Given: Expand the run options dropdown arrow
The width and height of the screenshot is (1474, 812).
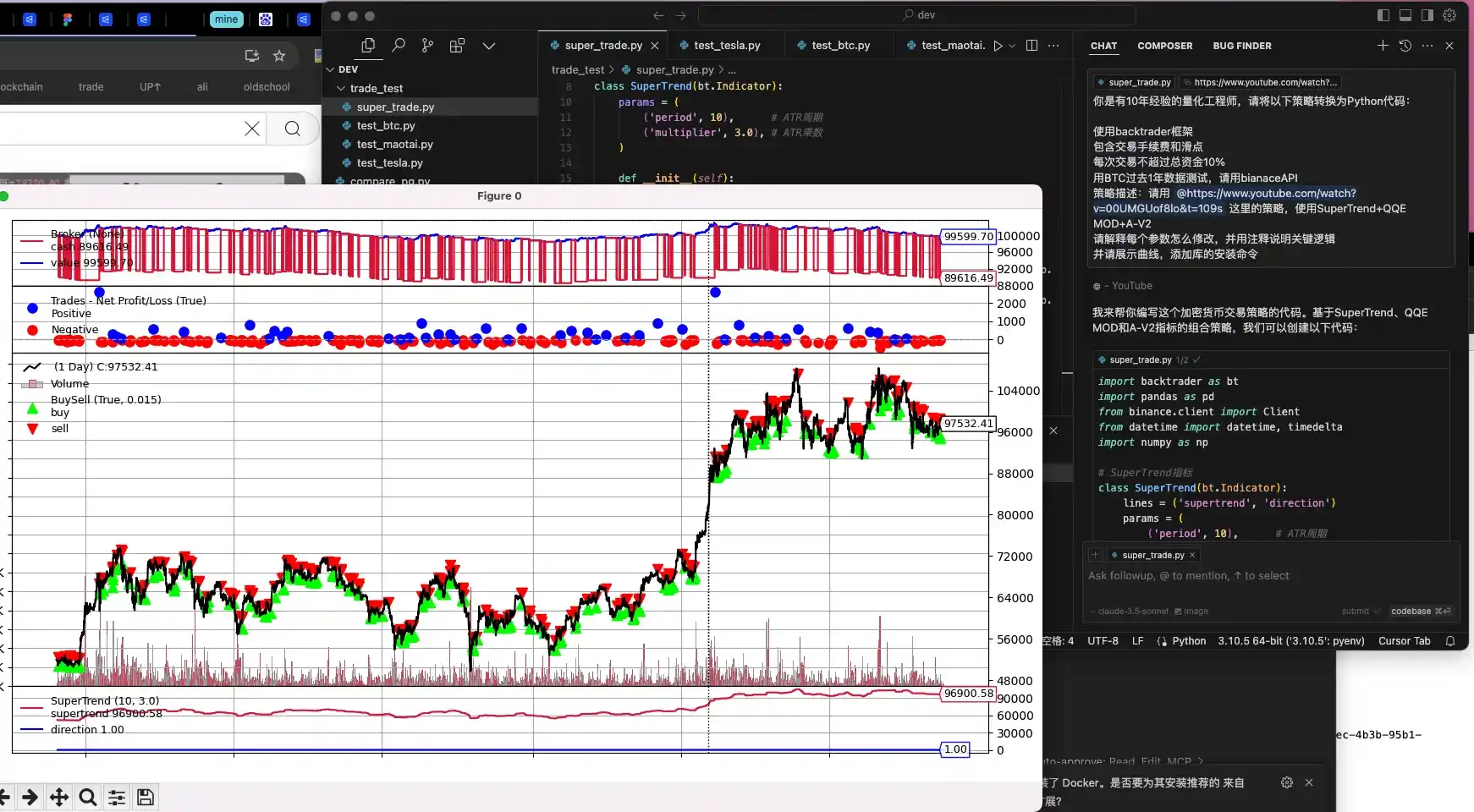Looking at the screenshot, I should pos(1012,46).
